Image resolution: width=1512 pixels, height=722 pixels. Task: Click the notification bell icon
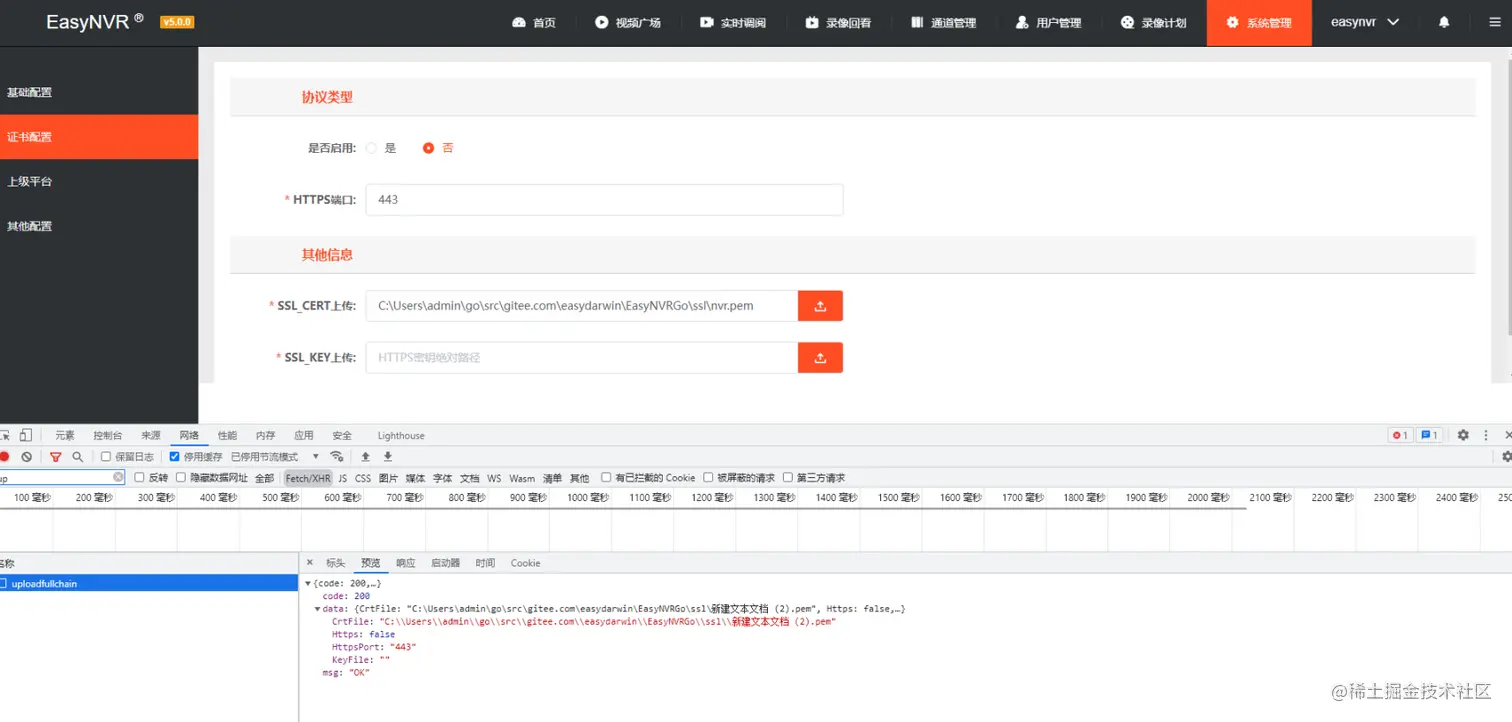(1444, 22)
